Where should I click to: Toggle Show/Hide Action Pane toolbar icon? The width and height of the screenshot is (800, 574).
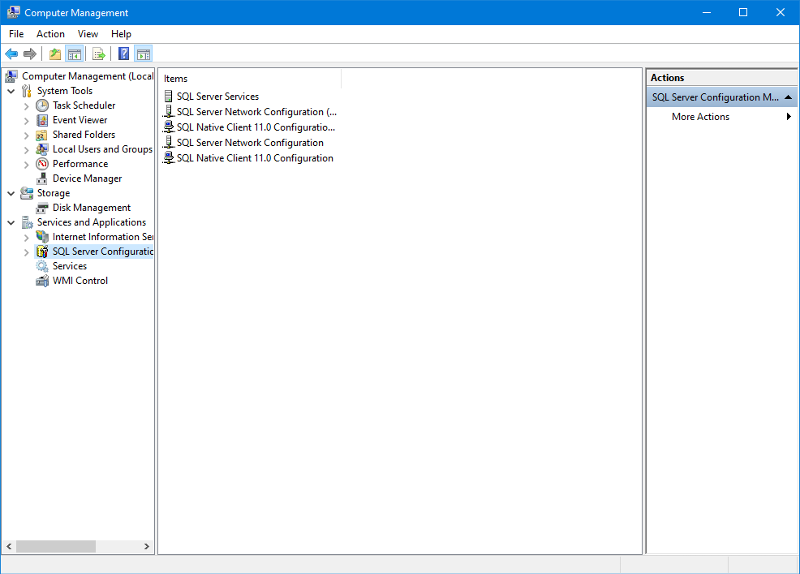[143, 54]
